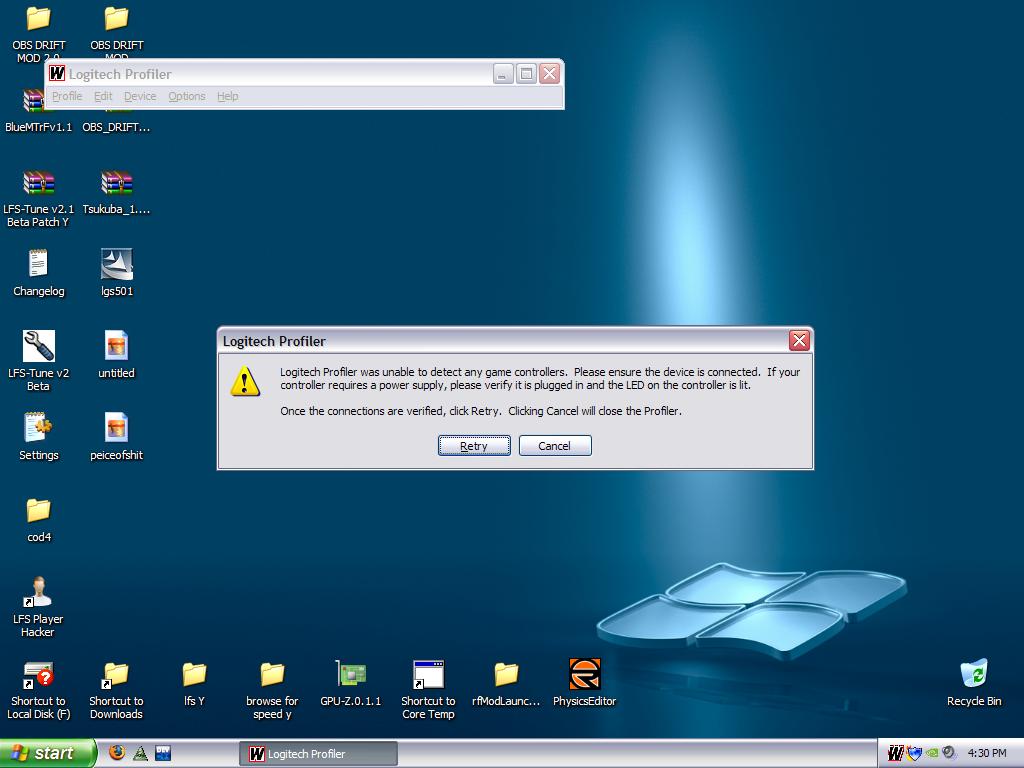Open the Edit menu in Logitech Profiler
1024x768 pixels.
coord(103,96)
